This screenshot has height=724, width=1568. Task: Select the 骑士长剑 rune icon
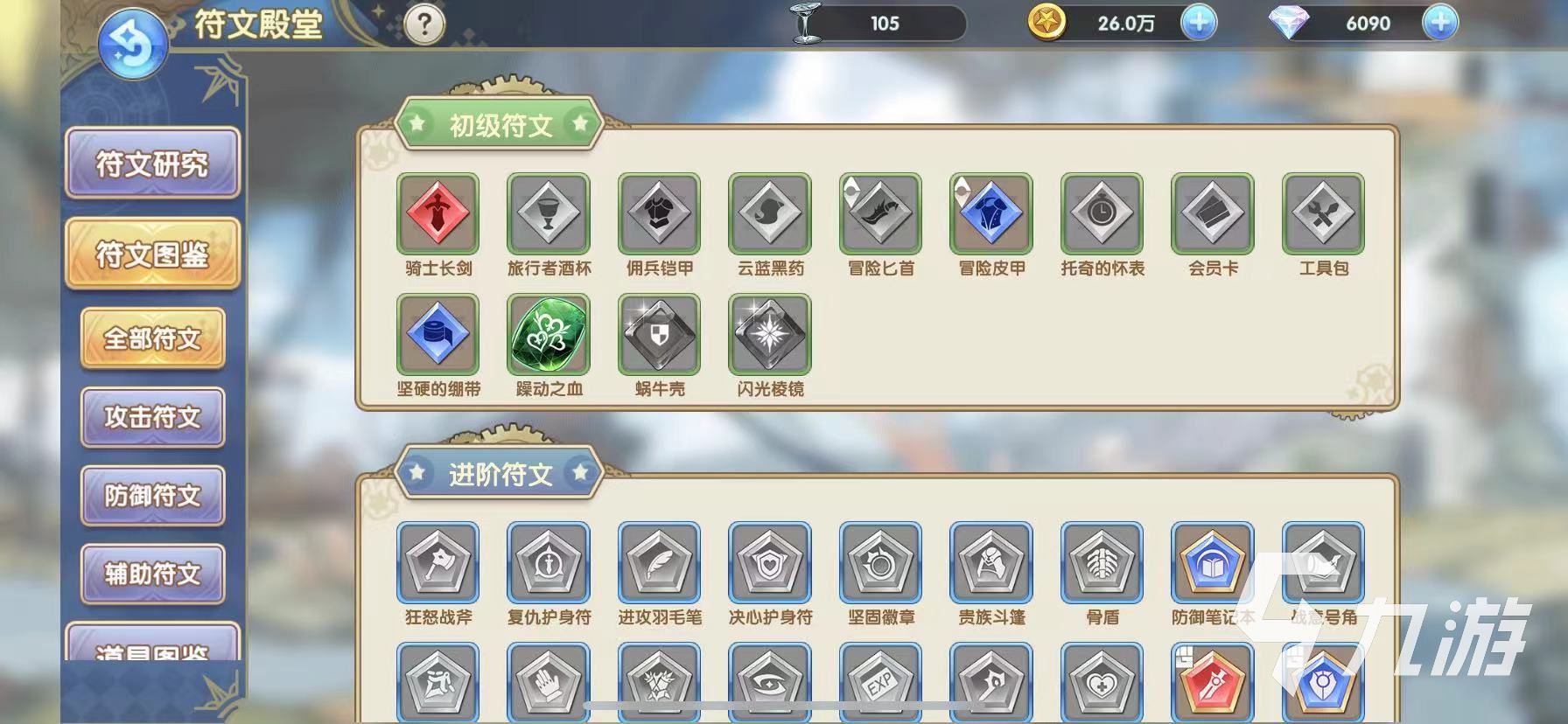coord(437,213)
